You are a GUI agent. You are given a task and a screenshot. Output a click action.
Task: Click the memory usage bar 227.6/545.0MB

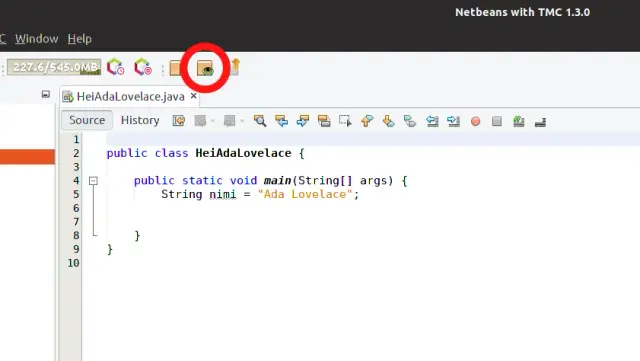click(54, 67)
